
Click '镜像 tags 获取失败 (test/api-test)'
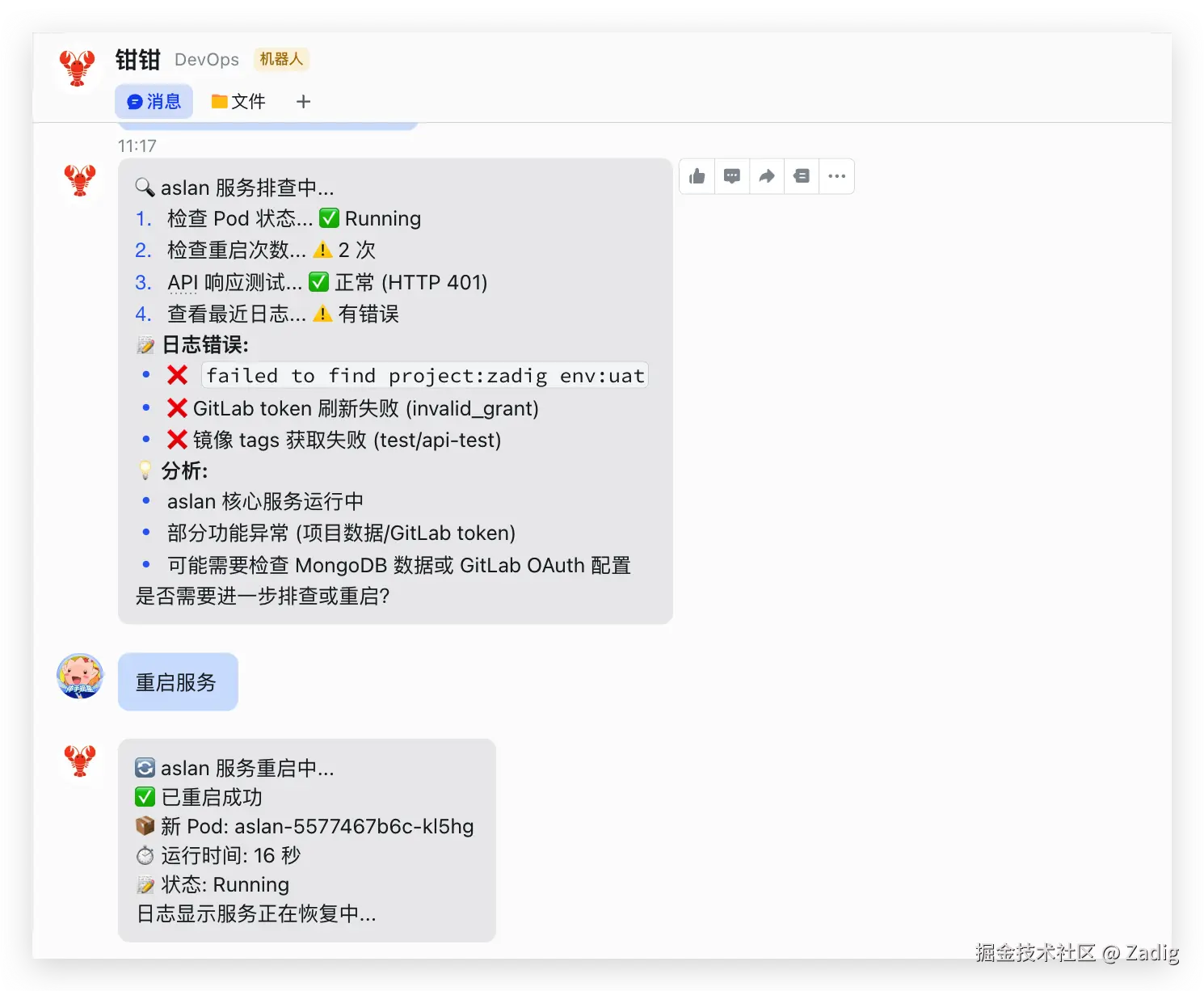[x=347, y=440]
